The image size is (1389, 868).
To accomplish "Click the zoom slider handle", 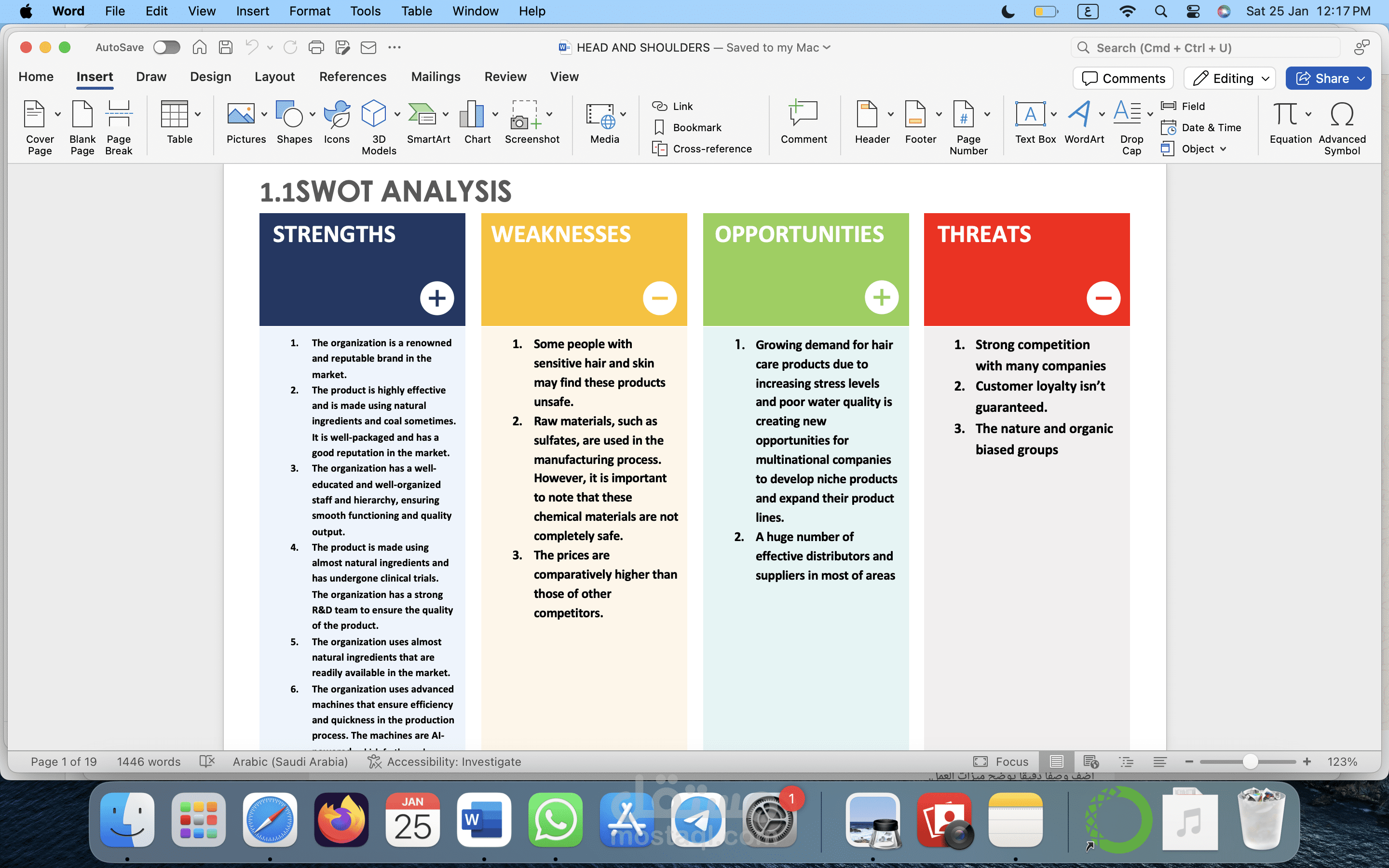I will [1250, 762].
